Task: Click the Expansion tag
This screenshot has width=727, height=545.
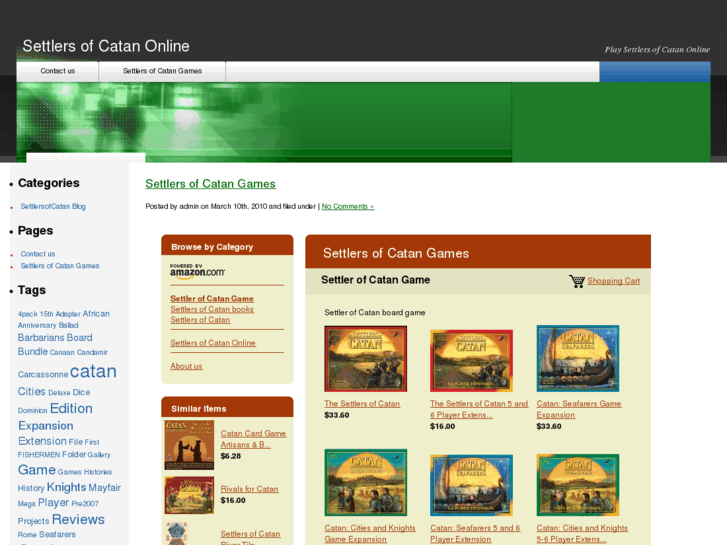Action: click(46, 426)
